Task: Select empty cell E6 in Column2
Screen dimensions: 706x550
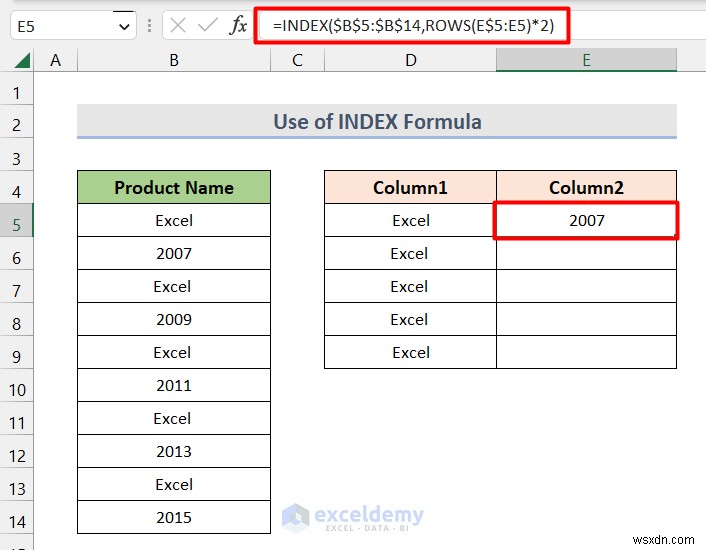Action: coord(586,253)
